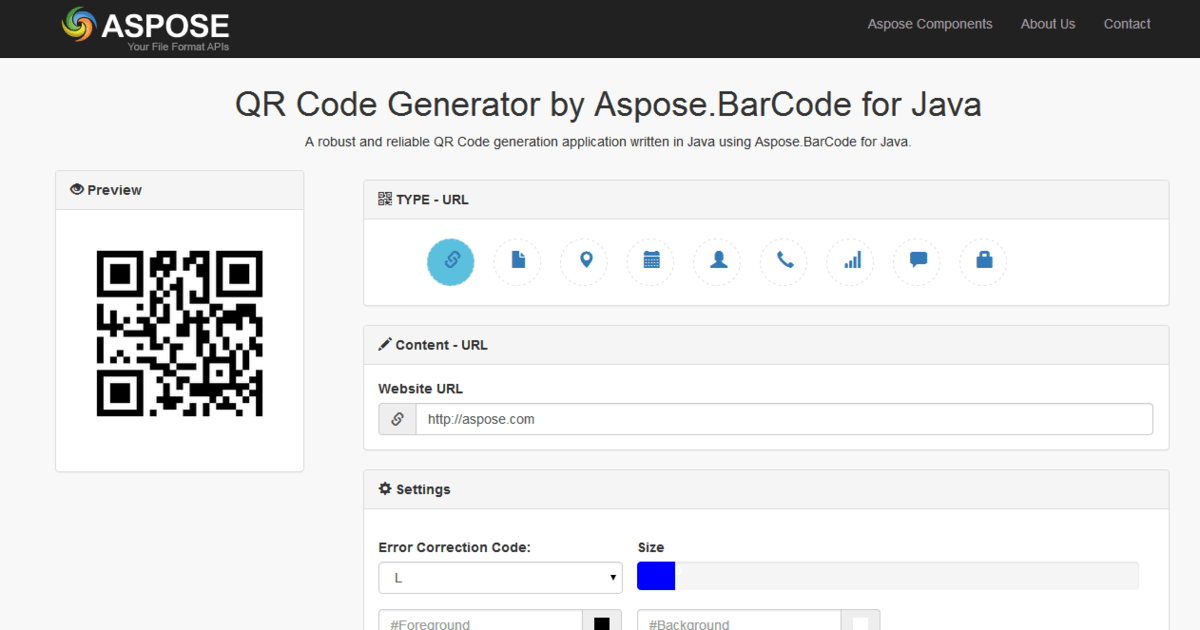1200x630 pixels.
Task: Click the Aspose logo link
Action: [145, 28]
